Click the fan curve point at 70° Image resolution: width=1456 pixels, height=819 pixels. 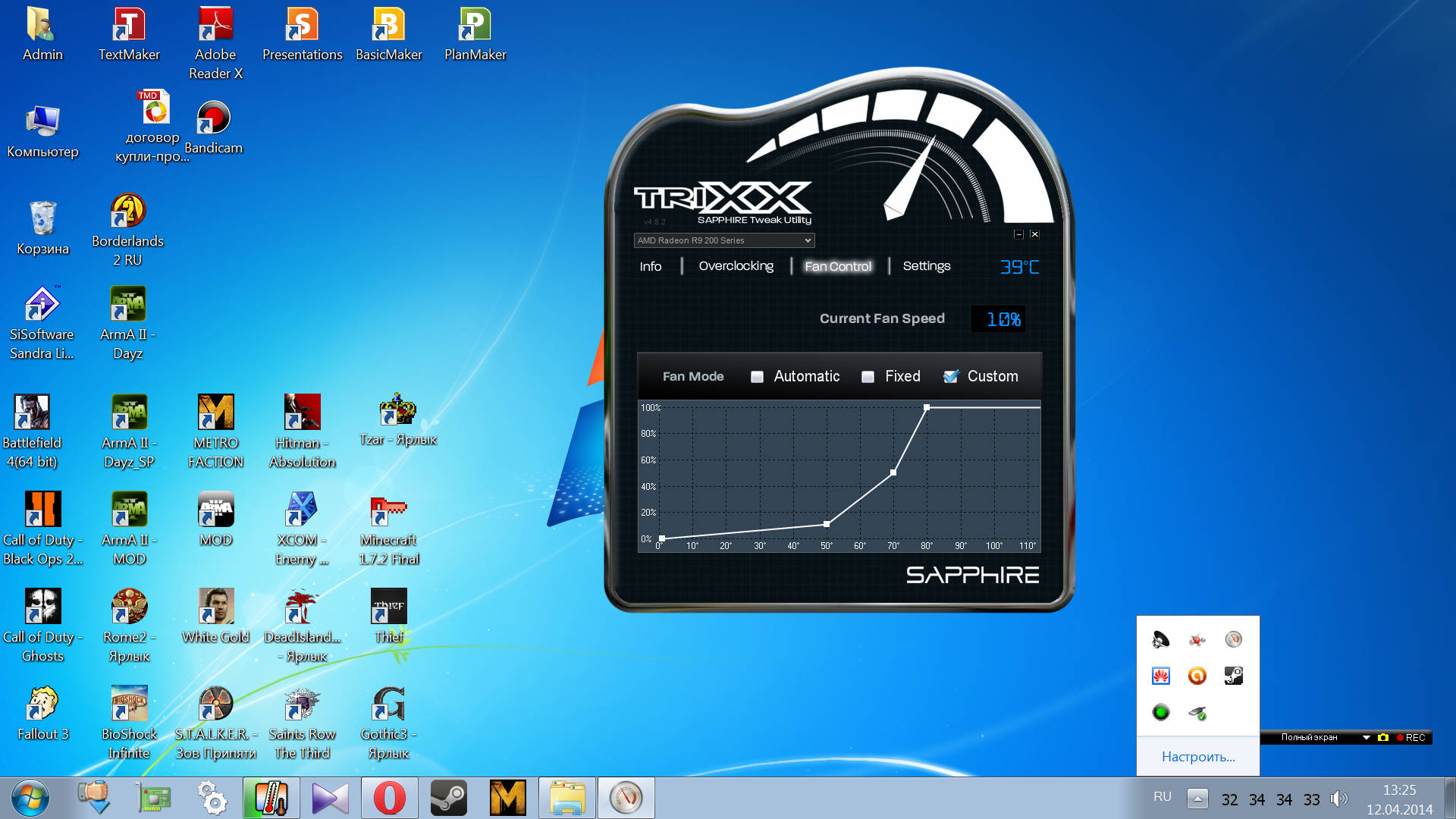coord(893,472)
